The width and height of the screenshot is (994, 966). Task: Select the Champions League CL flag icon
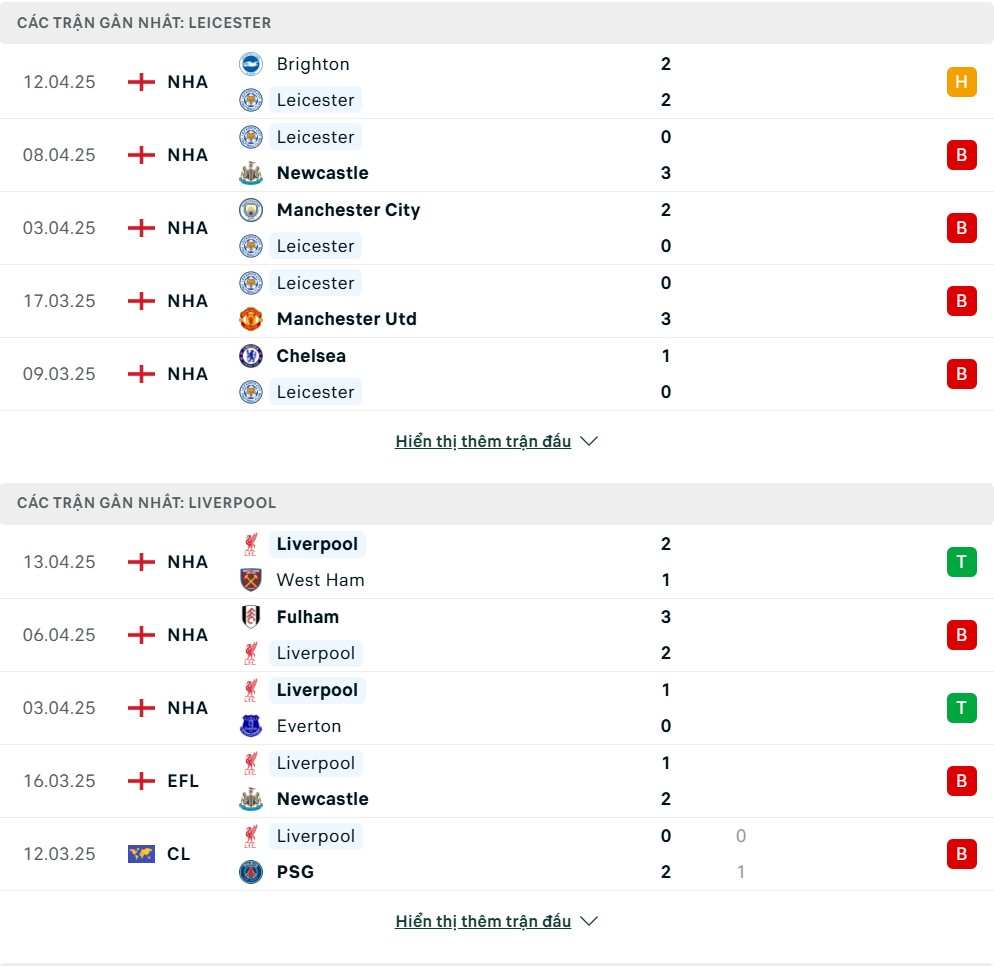pos(141,854)
